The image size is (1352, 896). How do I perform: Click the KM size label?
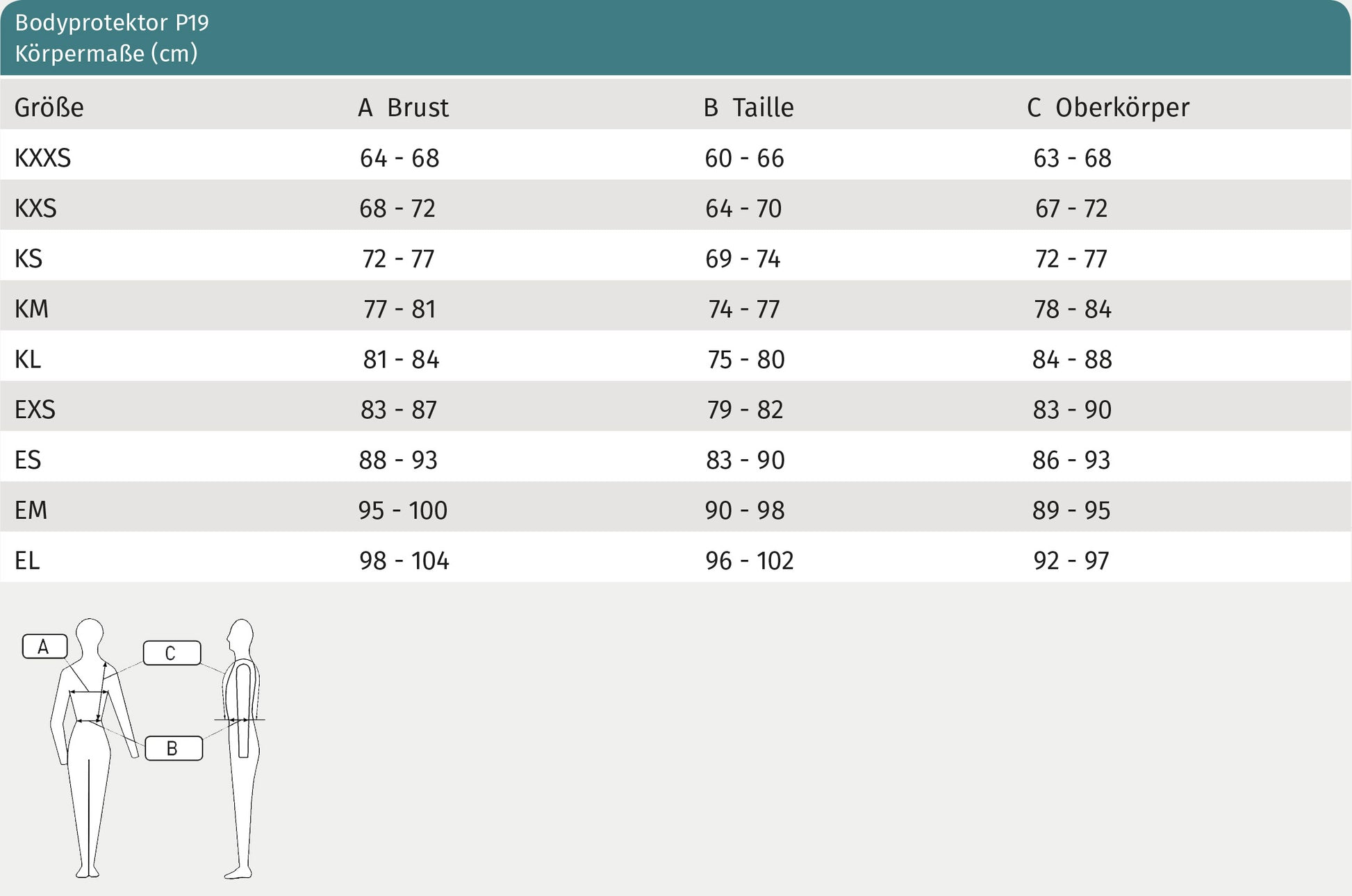click(32, 309)
